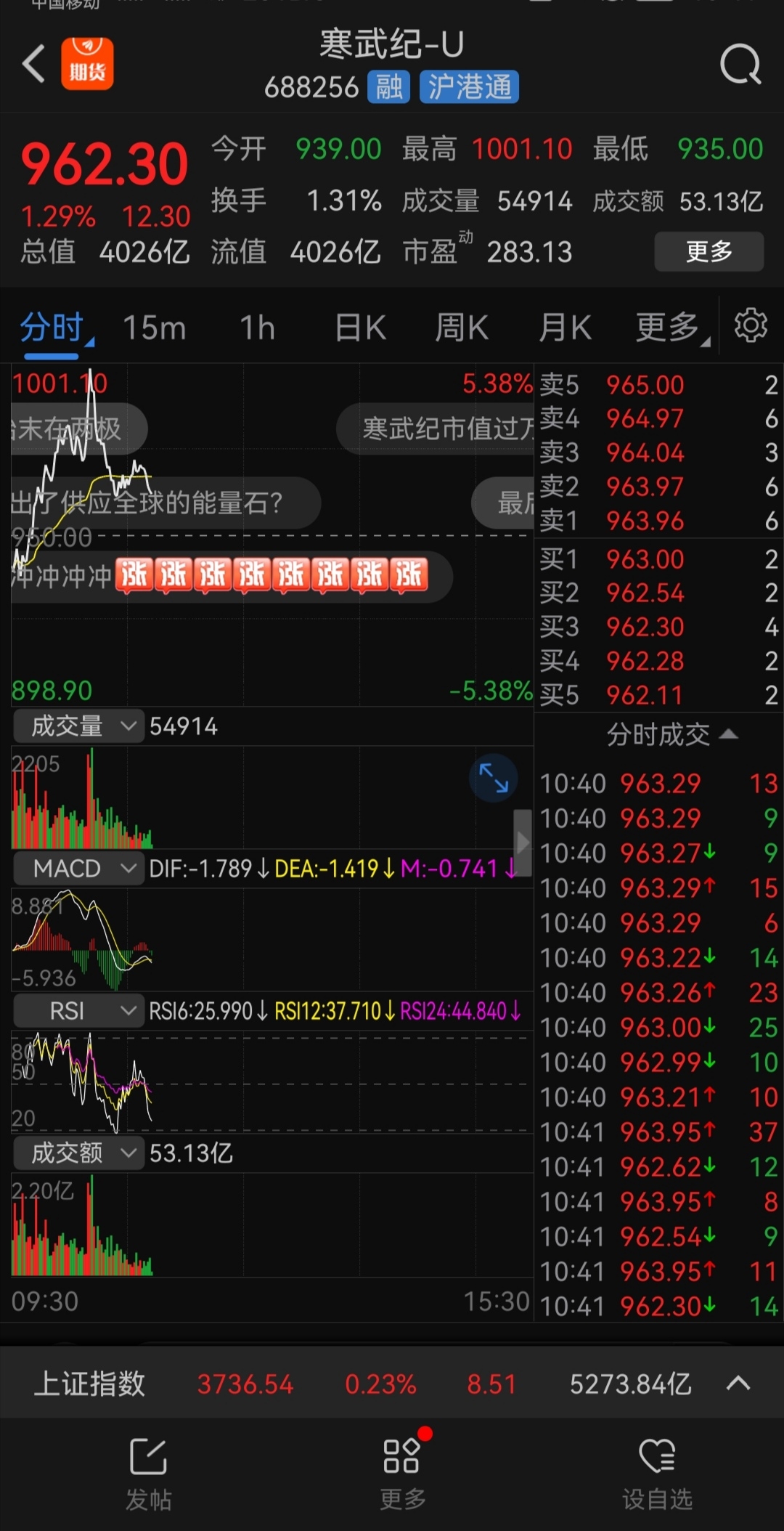
Task: Tap the 成交额 turnover bar chart
Action: (x=272, y=1225)
